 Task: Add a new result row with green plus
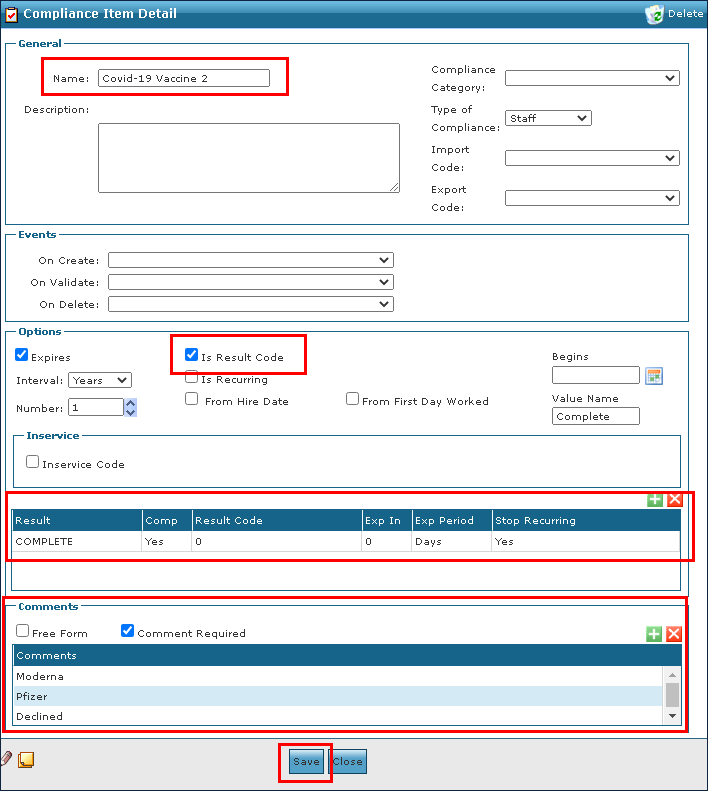pos(654,499)
